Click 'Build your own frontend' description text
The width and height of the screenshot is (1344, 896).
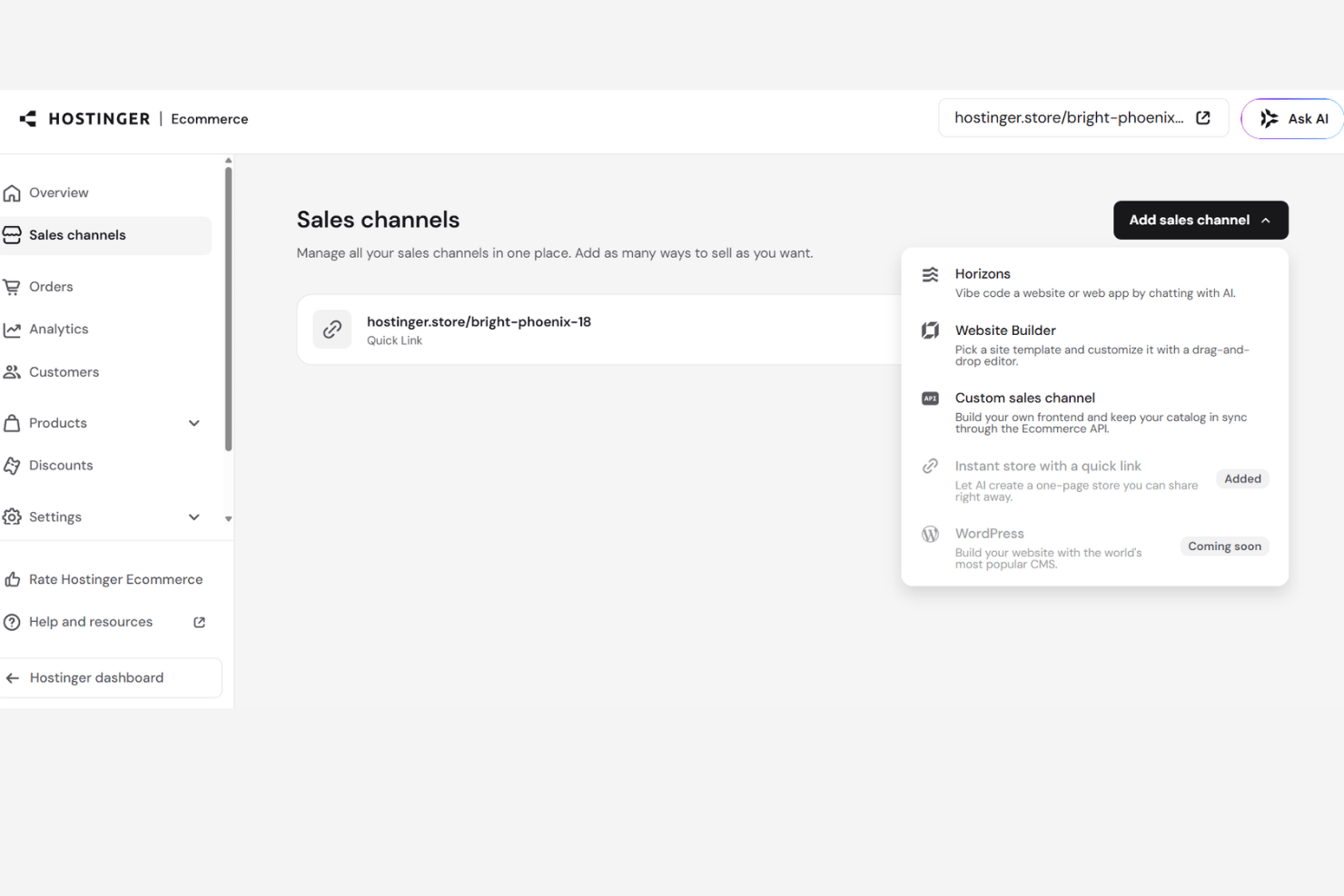click(1102, 423)
